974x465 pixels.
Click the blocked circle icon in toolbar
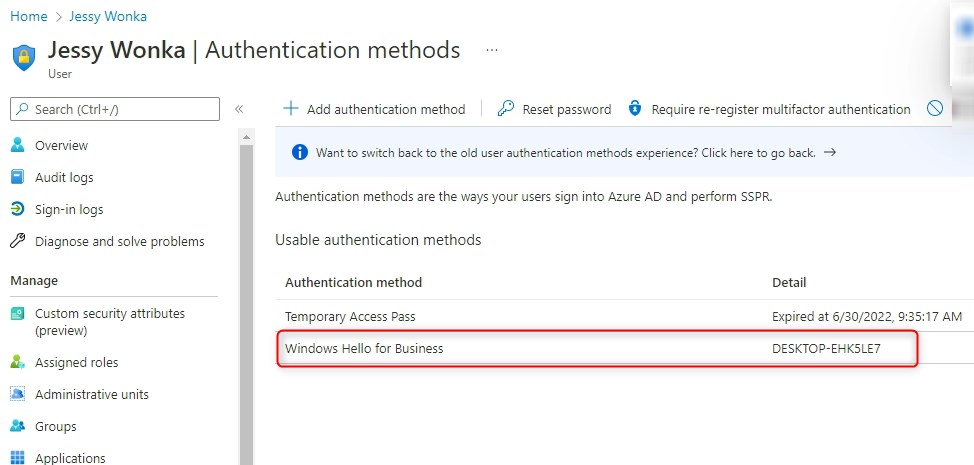[935, 109]
